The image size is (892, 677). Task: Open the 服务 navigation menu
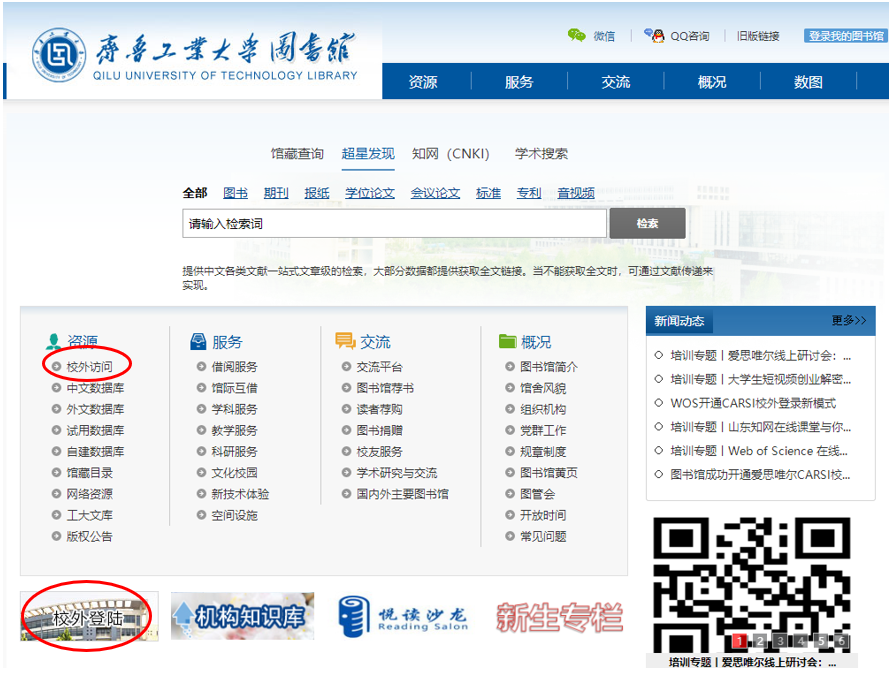[519, 82]
